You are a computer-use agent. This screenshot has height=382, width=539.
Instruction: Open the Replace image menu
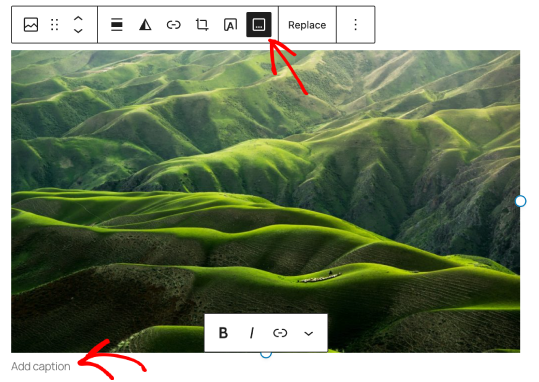(x=307, y=25)
